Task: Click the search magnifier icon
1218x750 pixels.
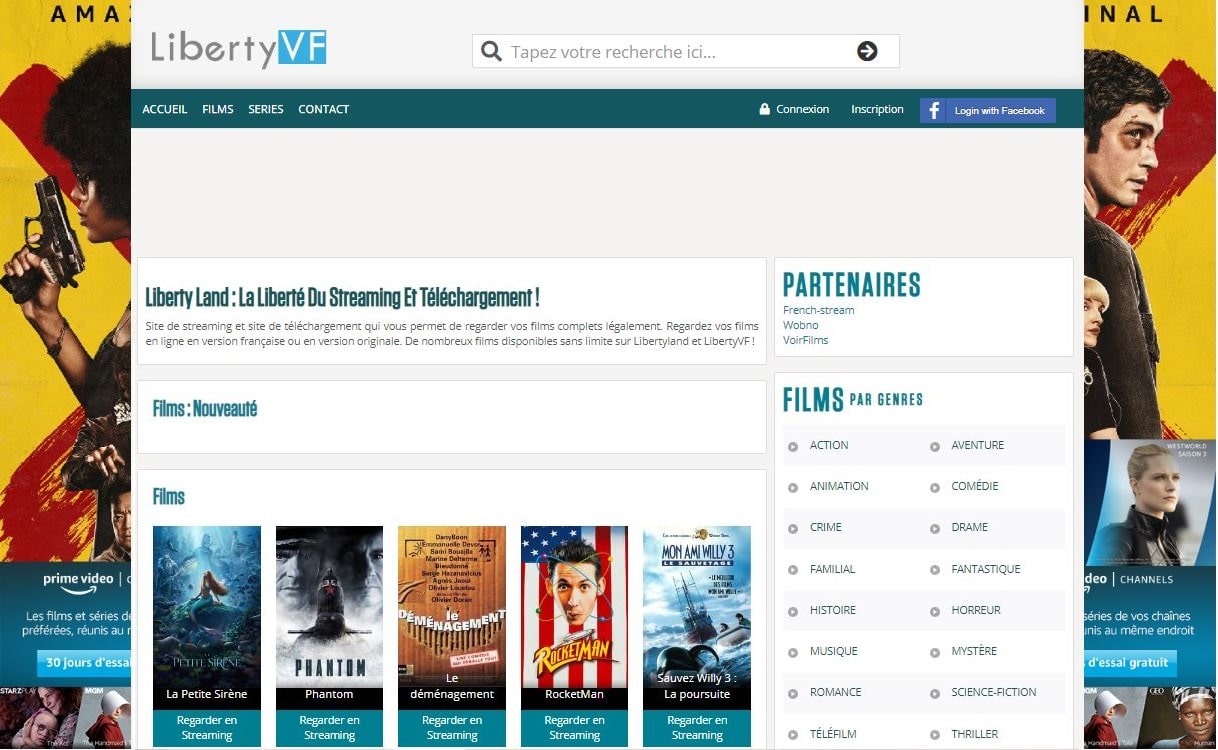Action: coord(491,52)
